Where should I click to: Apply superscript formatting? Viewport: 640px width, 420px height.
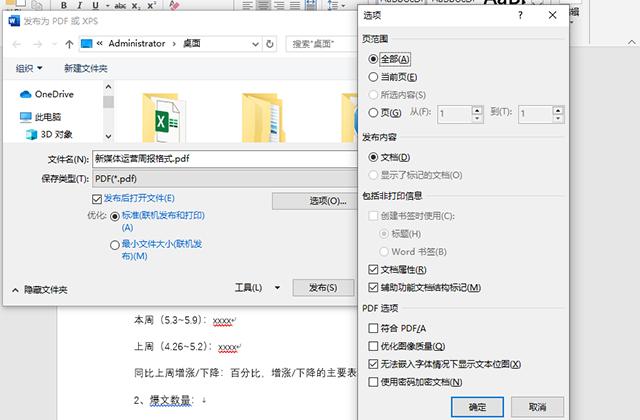tap(151, 5)
